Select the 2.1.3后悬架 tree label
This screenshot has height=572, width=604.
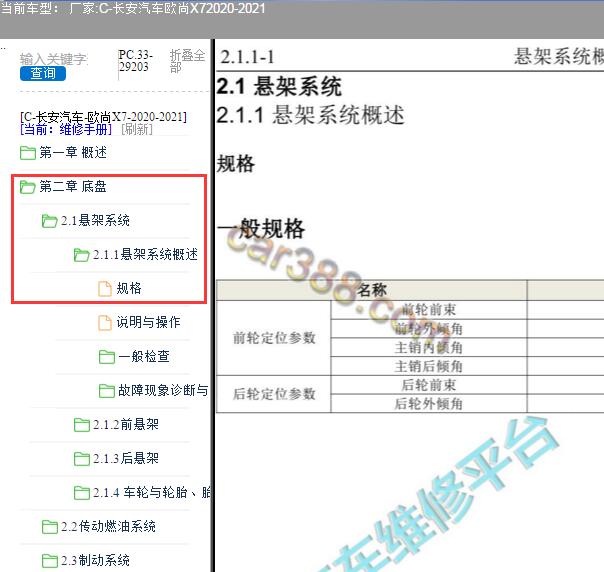pyautogui.click(x=126, y=458)
